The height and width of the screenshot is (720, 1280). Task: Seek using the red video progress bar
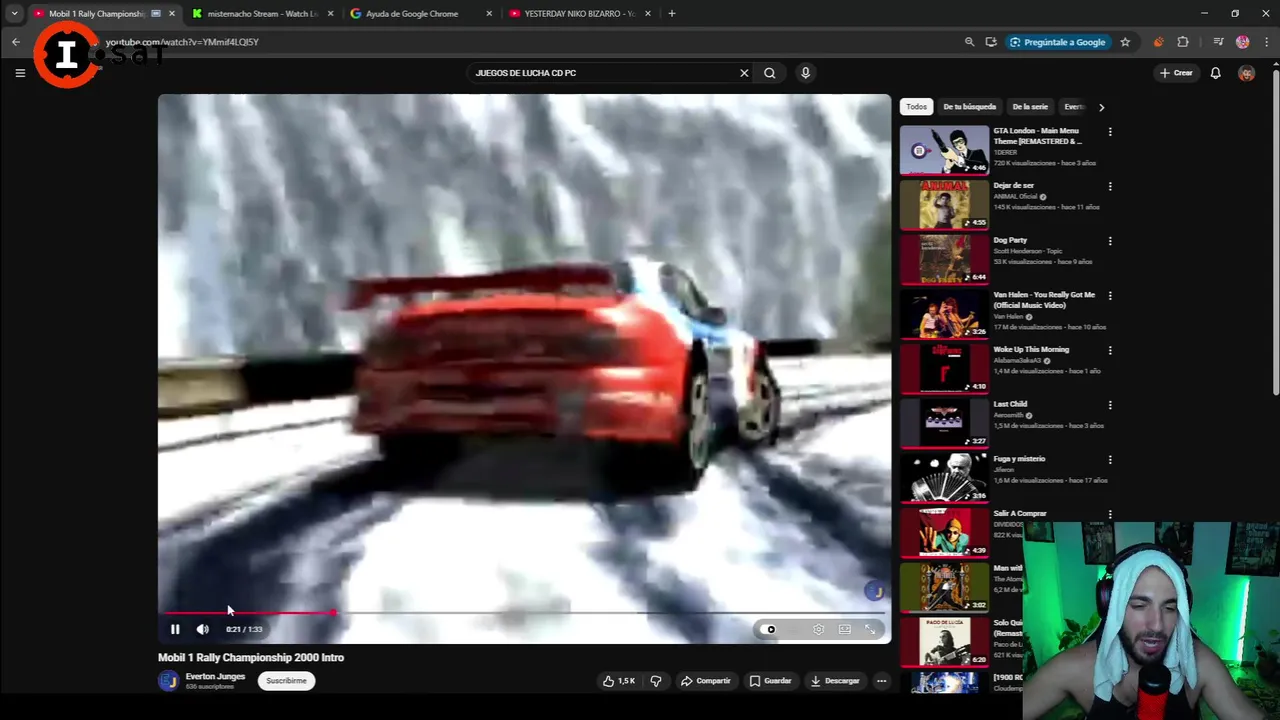pyautogui.click(x=523, y=613)
